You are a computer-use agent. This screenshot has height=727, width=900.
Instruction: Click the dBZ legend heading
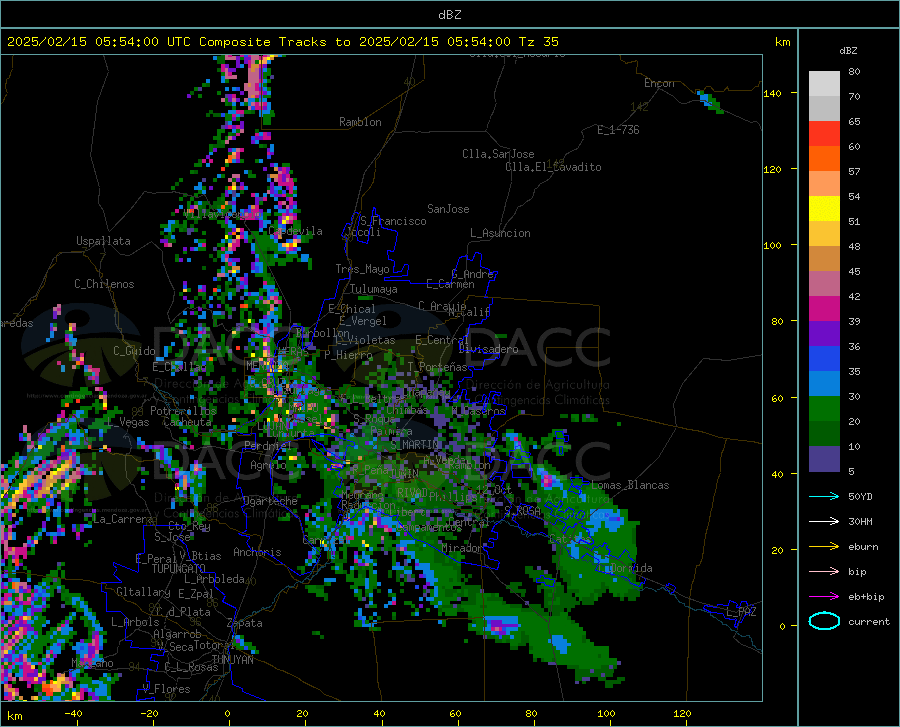[x=848, y=50]
